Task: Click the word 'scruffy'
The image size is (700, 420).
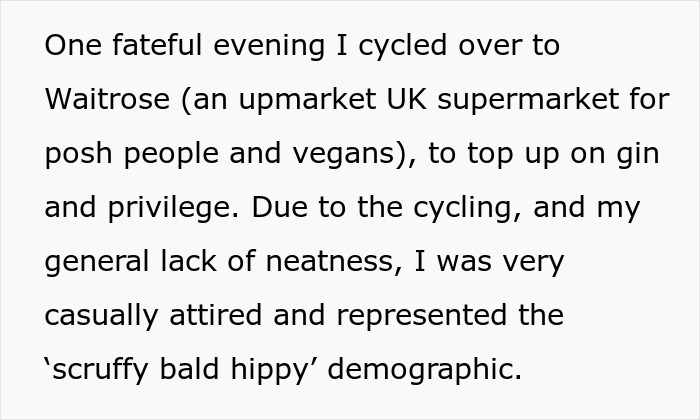Action: click(104, 370)
